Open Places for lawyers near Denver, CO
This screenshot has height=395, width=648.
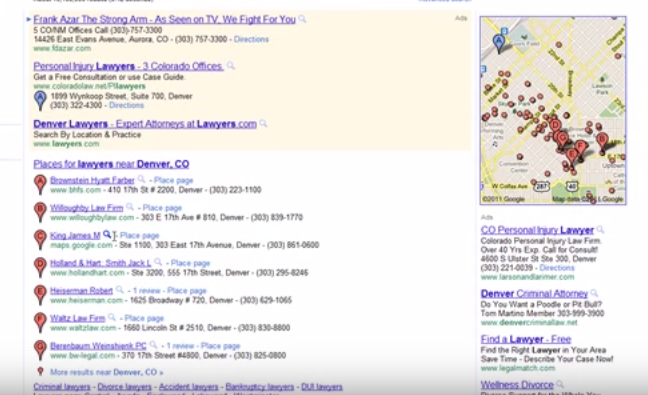click(111, 164)
